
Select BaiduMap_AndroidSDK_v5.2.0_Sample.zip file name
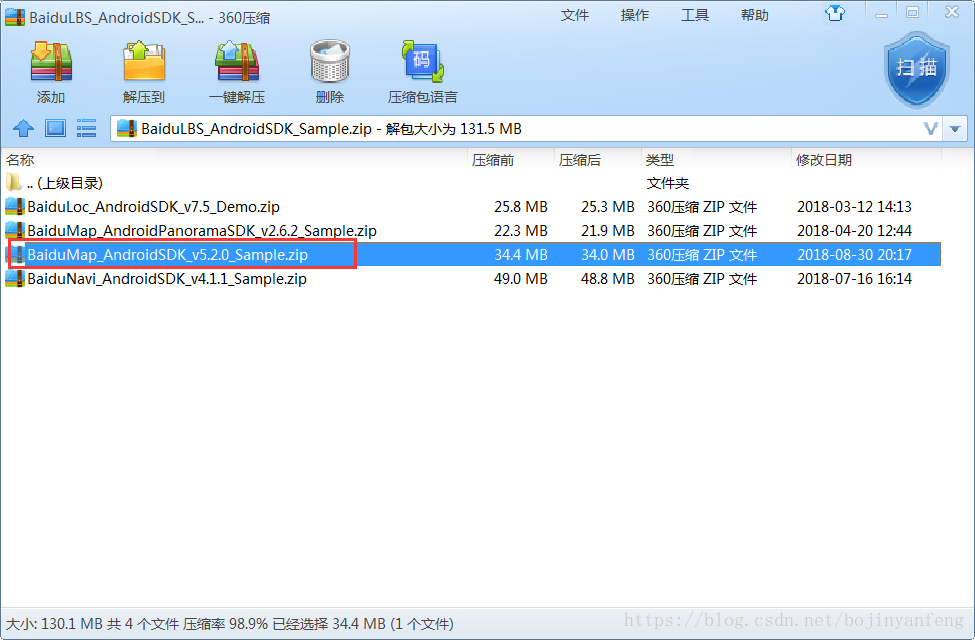[x=167, y=255]
